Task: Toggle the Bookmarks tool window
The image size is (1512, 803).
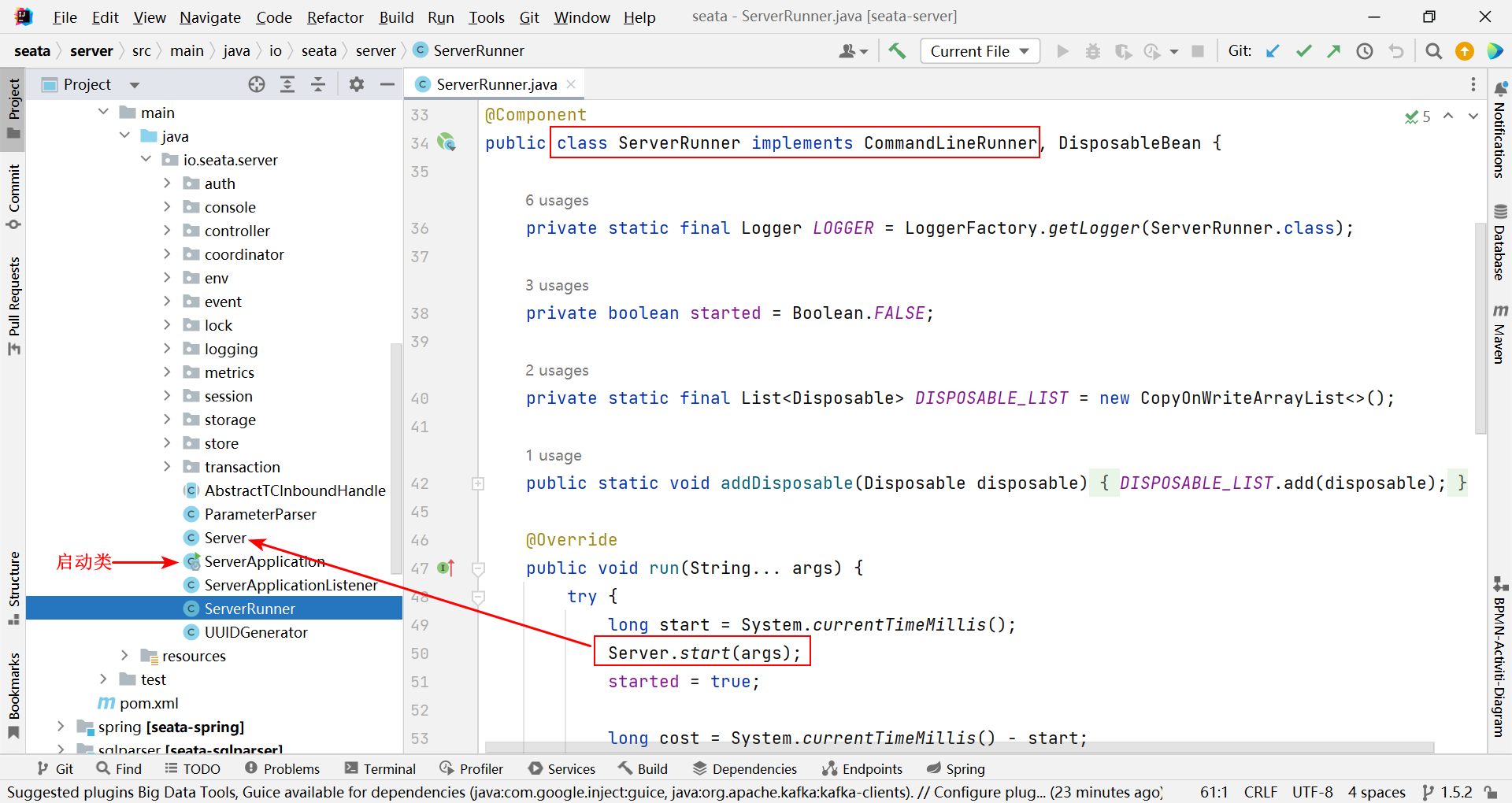Action: [x=13, y=694]
